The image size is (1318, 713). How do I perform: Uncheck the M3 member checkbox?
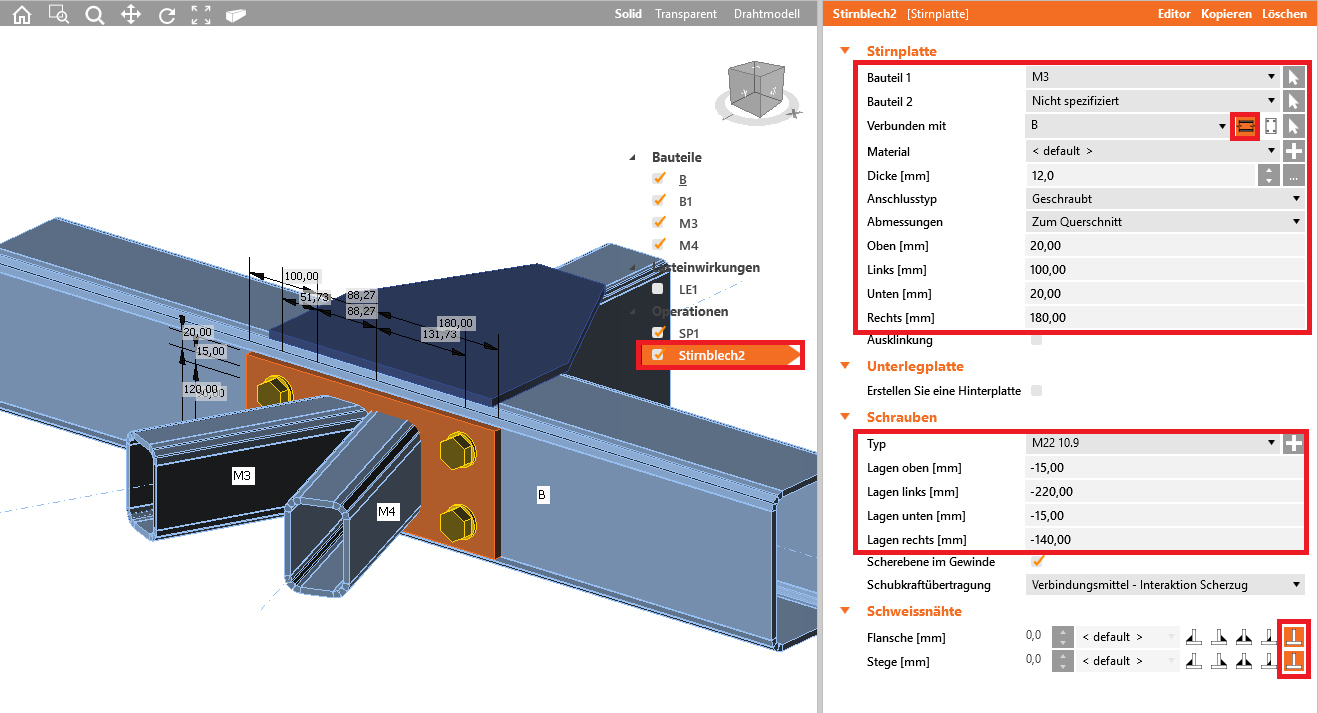(x=658, y=223)
